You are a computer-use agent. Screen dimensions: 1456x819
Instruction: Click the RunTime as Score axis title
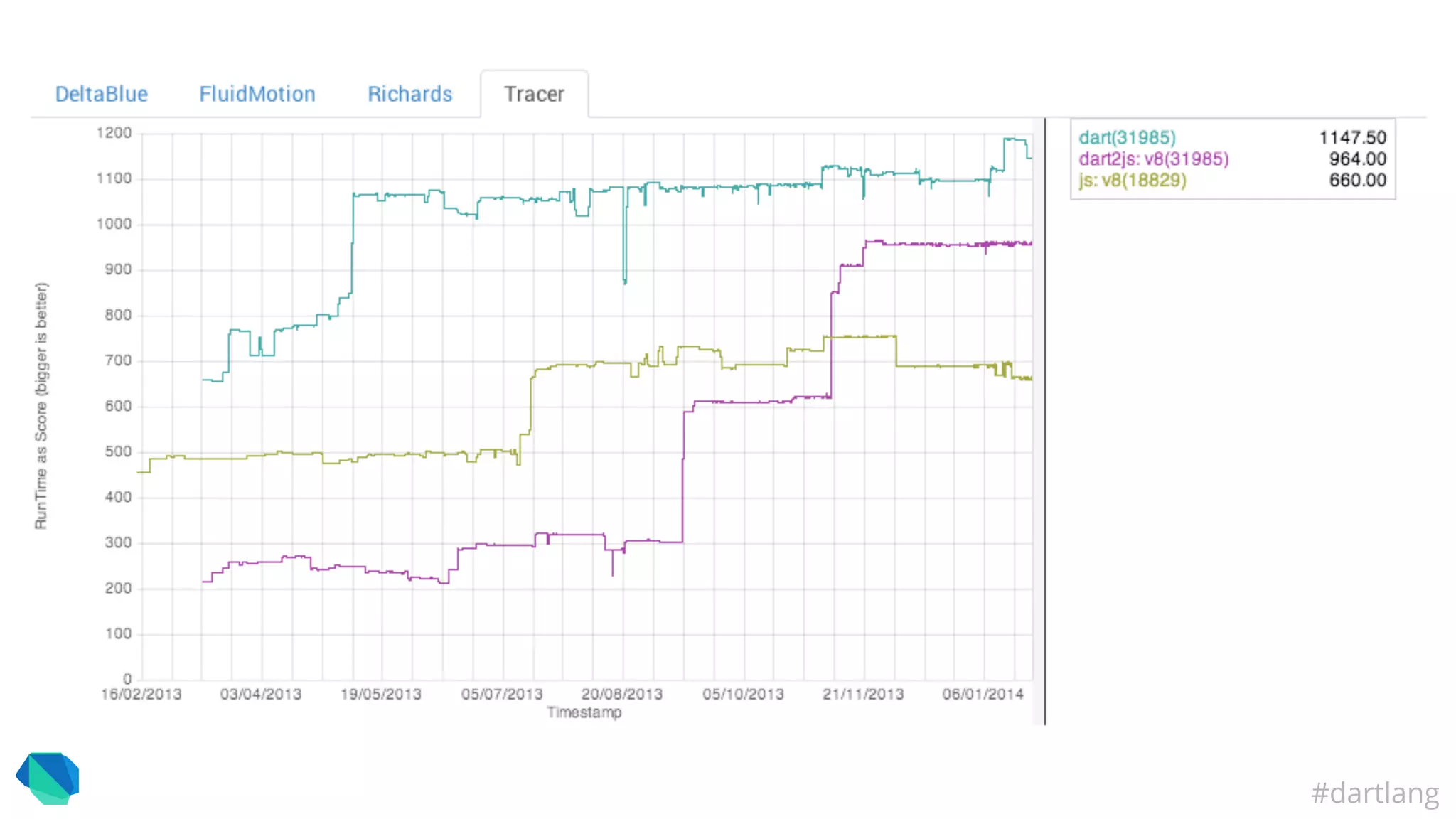click(41, 405)
